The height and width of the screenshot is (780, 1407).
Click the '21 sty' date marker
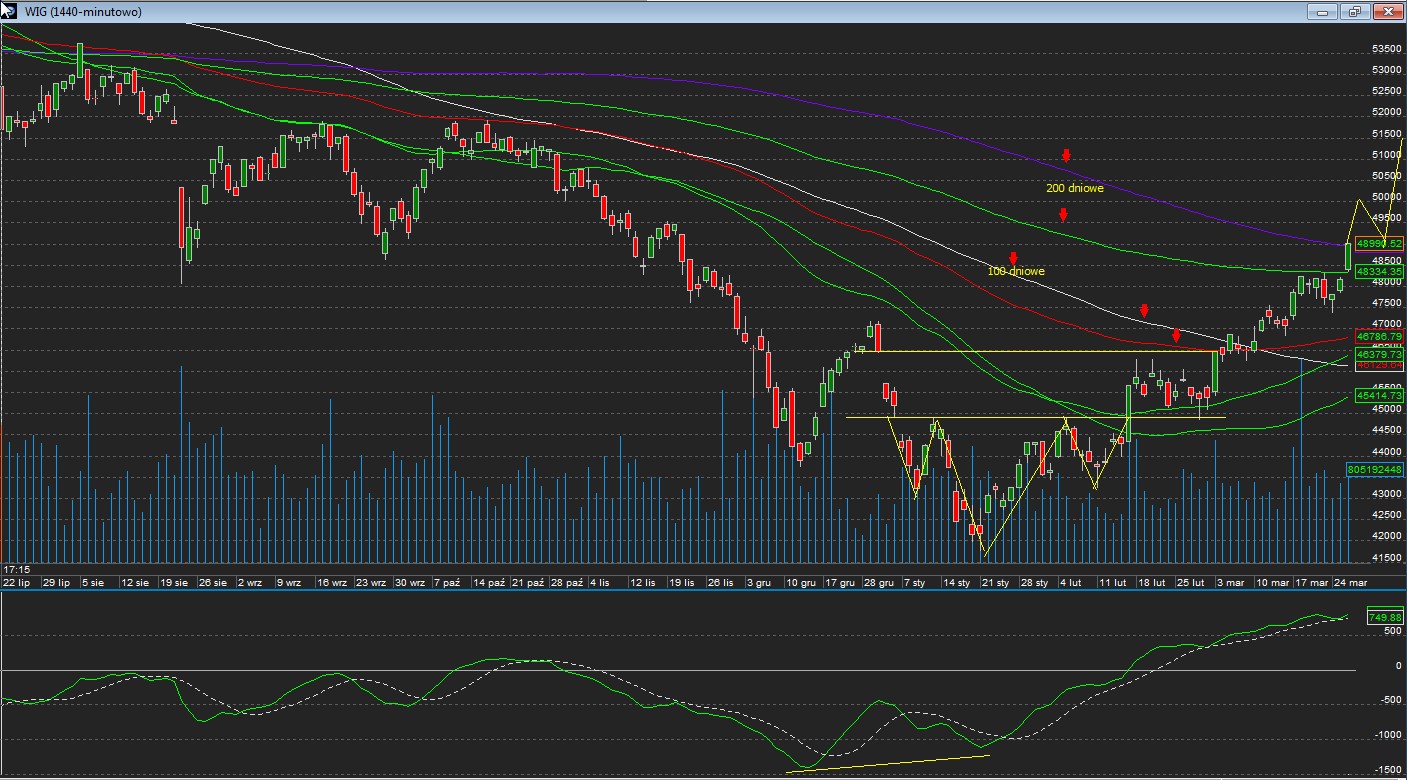tap(995, 581)
